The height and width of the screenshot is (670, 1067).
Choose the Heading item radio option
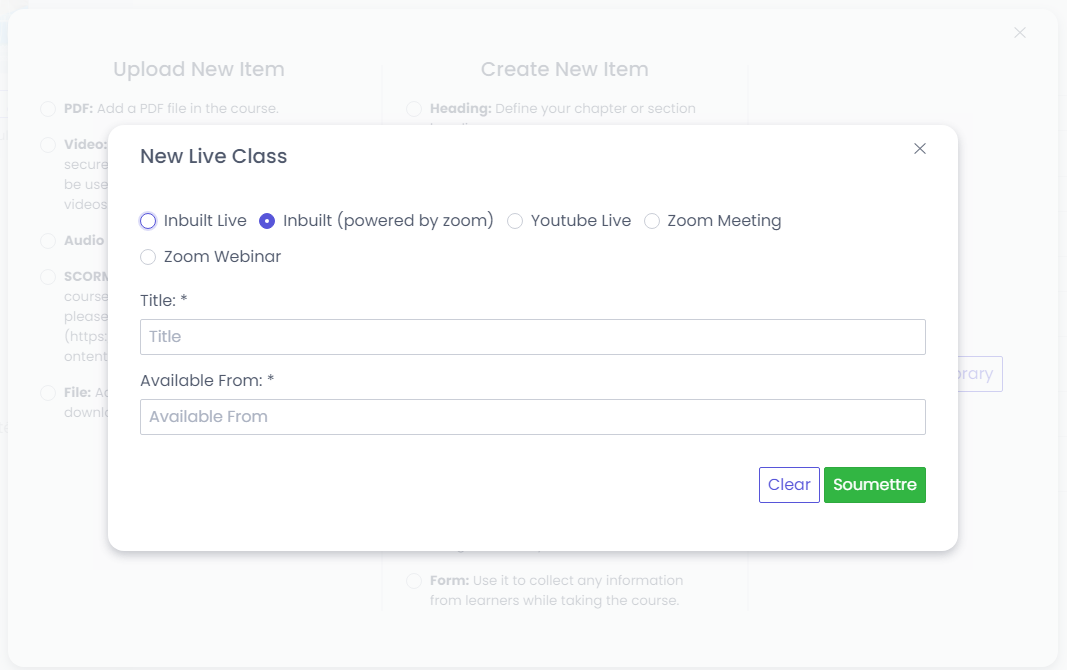click(x=414, y=109)
